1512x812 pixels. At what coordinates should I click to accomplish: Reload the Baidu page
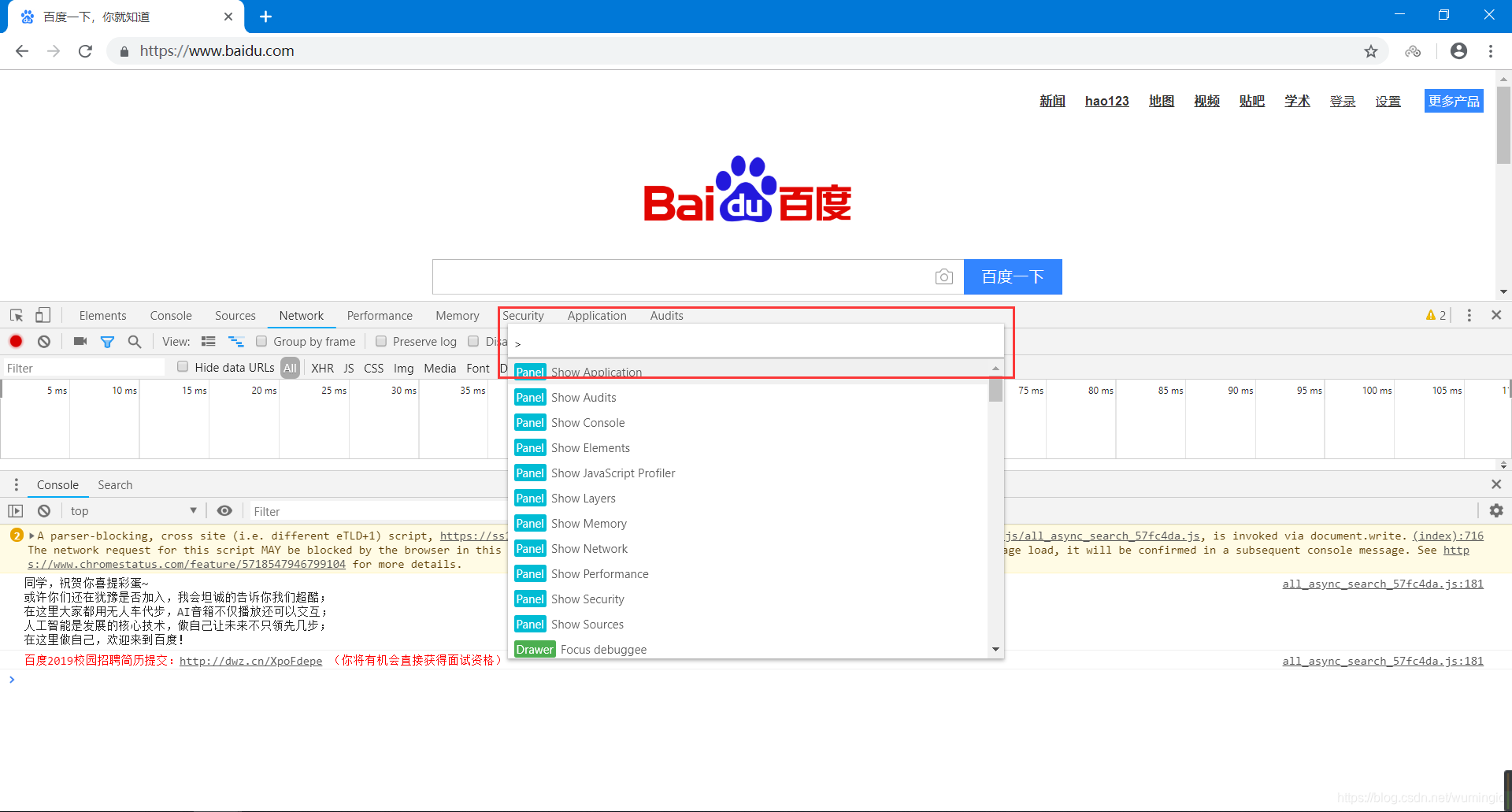[x=85, y=51]
